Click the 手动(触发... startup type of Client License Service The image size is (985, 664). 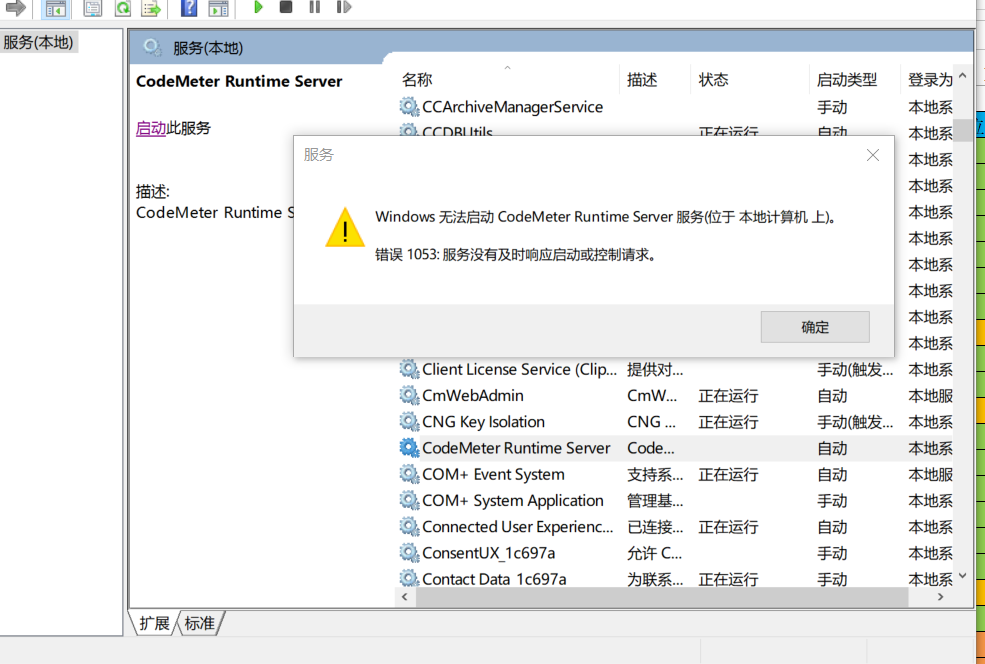tap(855, 370)
